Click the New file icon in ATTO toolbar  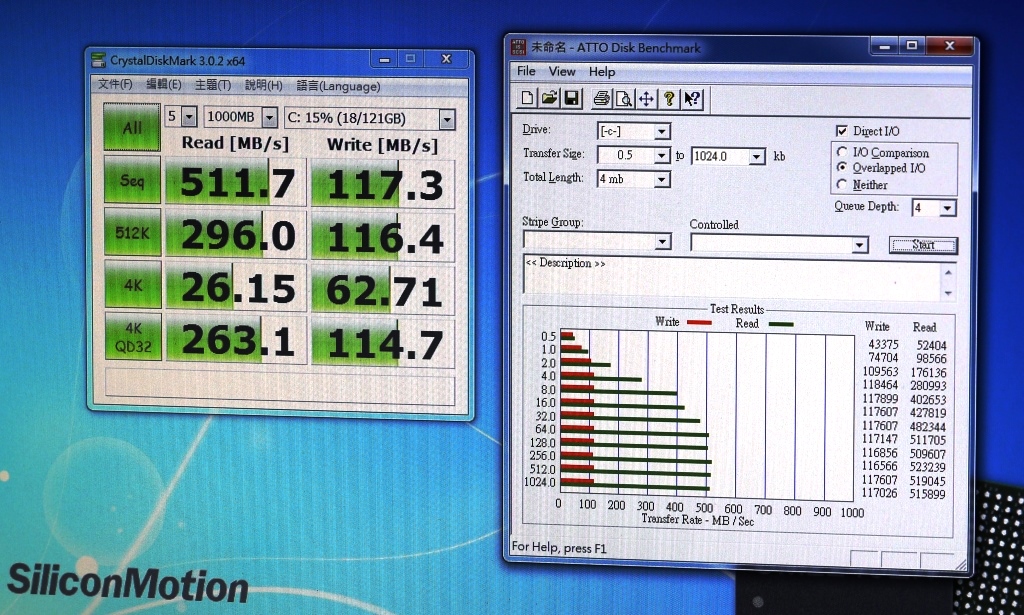(x=528, y=98)
